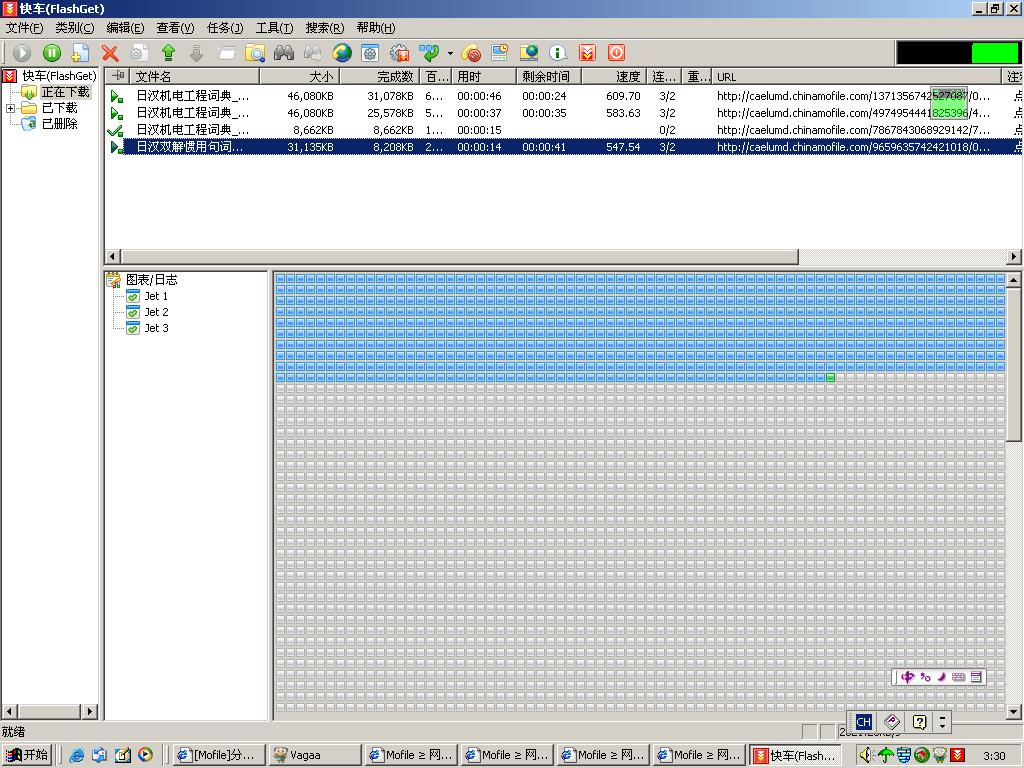The width and height of the screenshot is (1024, 768).
Task: Click the green connection arrow toolbar icon
Action: 429,53
